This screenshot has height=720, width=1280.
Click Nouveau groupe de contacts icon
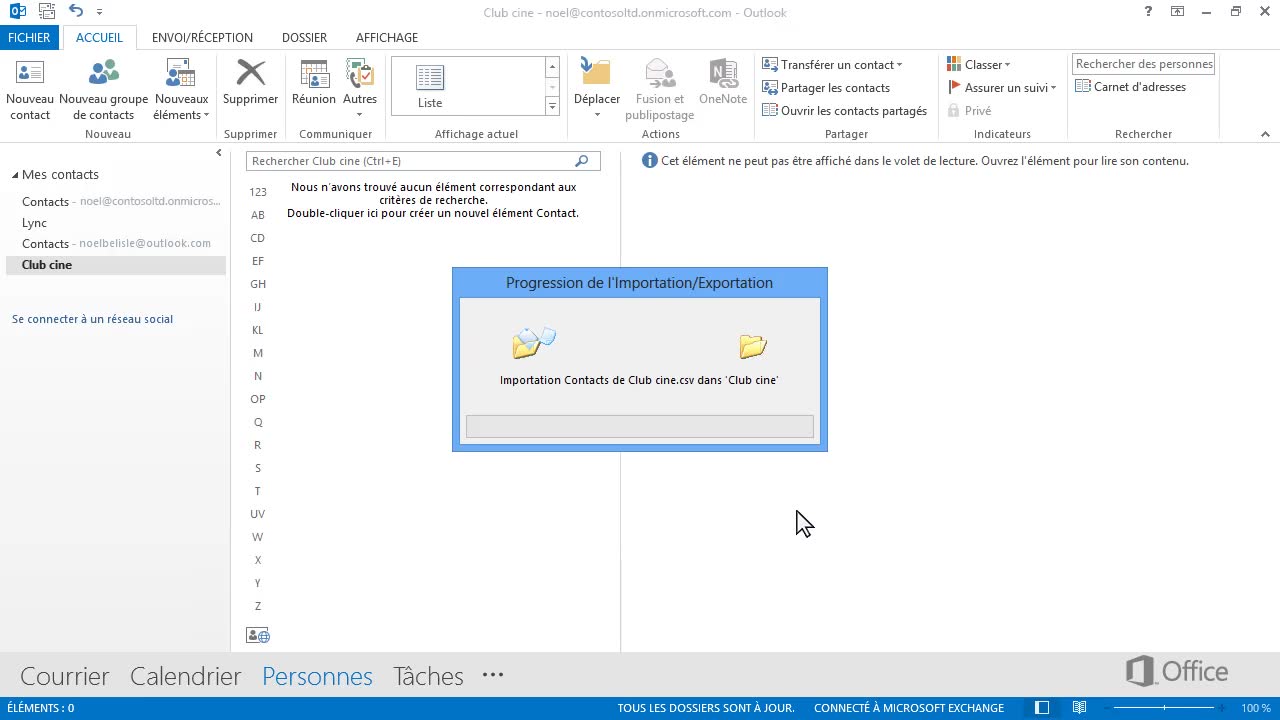pos(103,74)
